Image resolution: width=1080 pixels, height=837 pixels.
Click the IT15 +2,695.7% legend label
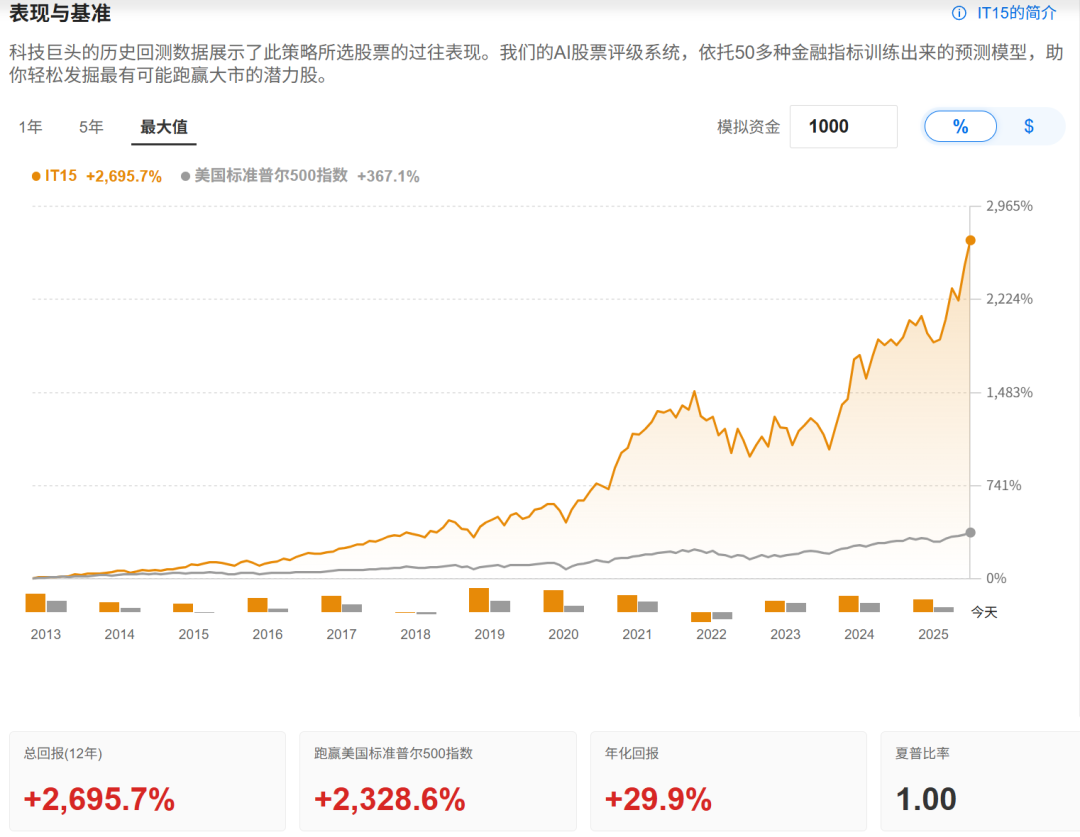(x=103, y=176)
